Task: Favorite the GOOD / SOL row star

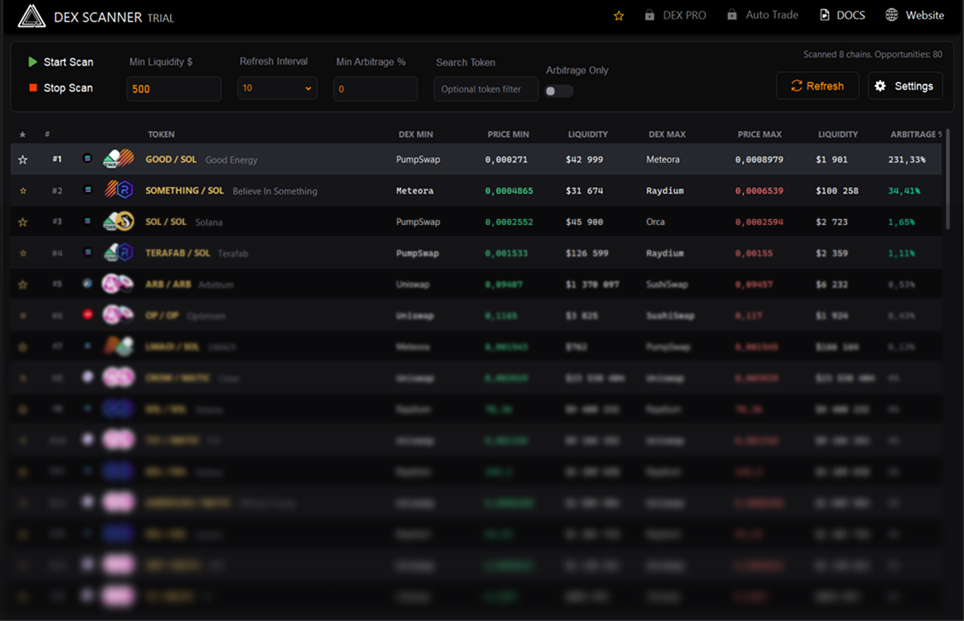Action: coord(23,160)
